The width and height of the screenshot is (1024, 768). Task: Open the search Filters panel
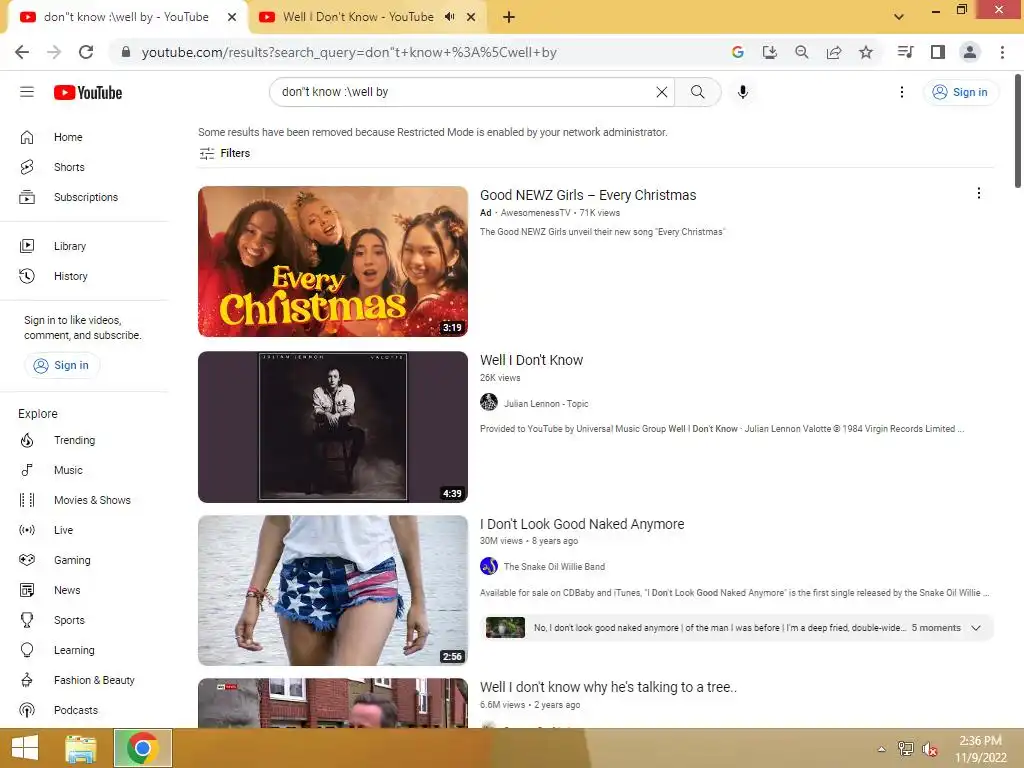tap(225, 153)
